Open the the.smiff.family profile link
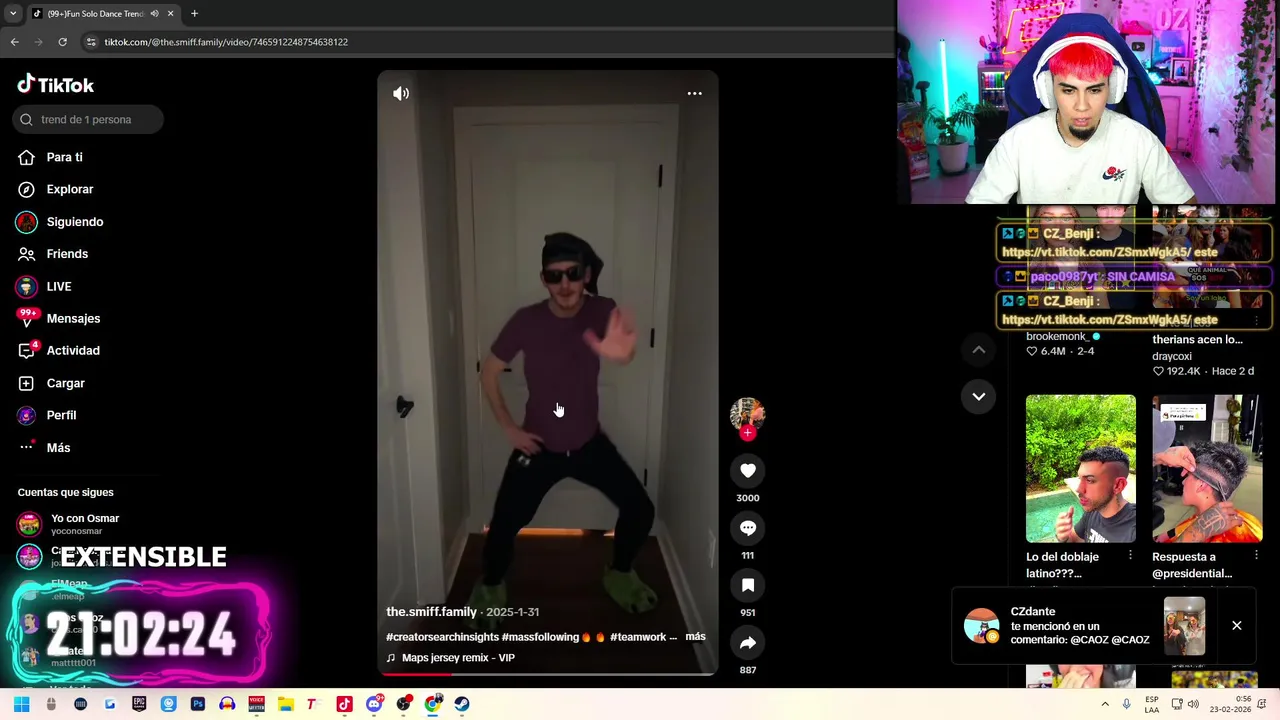 pyautogui.click(x=431, y=612)
